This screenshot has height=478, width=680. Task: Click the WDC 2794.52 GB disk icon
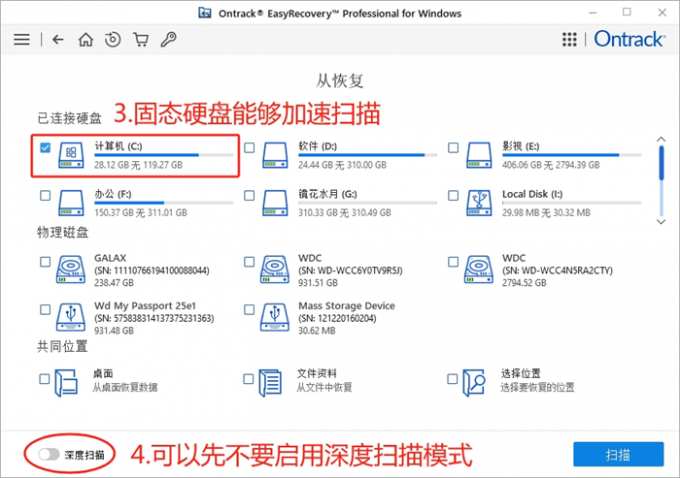[478, 269]
